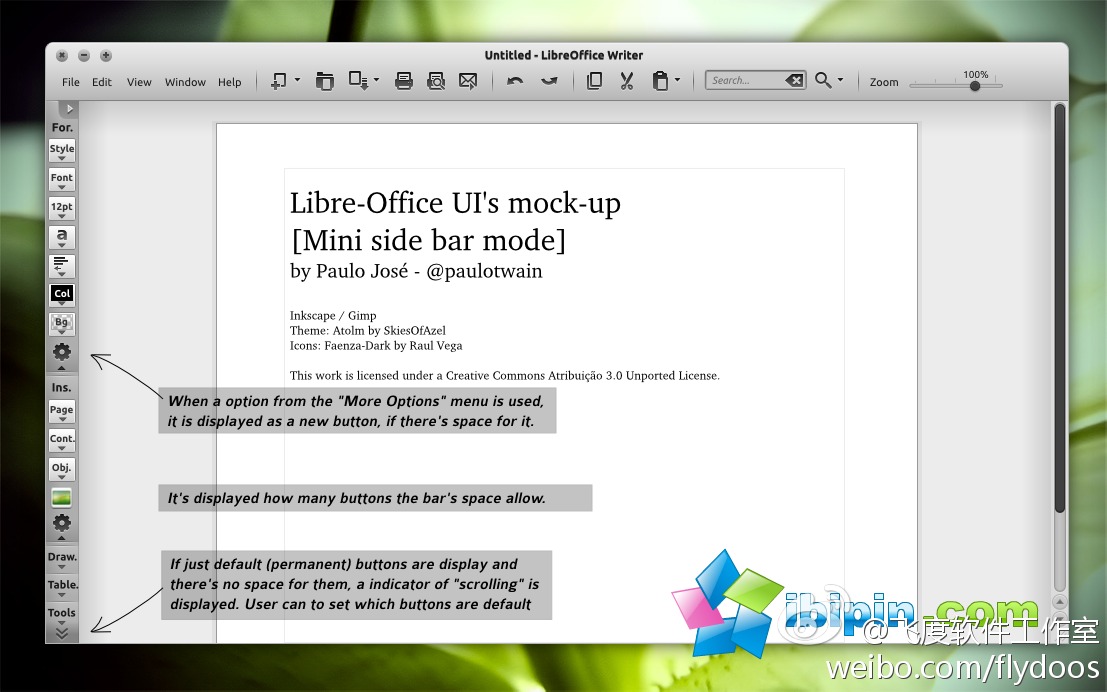Click the Print icon
Screen dimensions: 1107x692
pyautogui.click(x=404, y=81)
